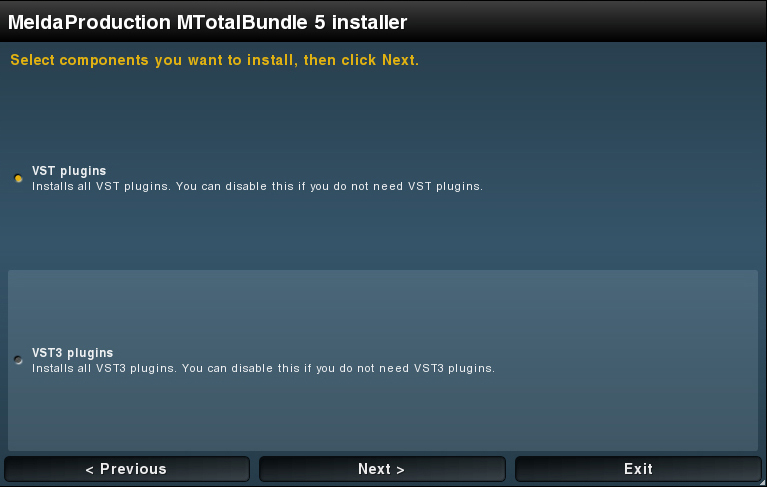This screenshot has width=767, height=487.
Task: Click the yellow "Select components" instruction text
Action: (x=214, y=60)
